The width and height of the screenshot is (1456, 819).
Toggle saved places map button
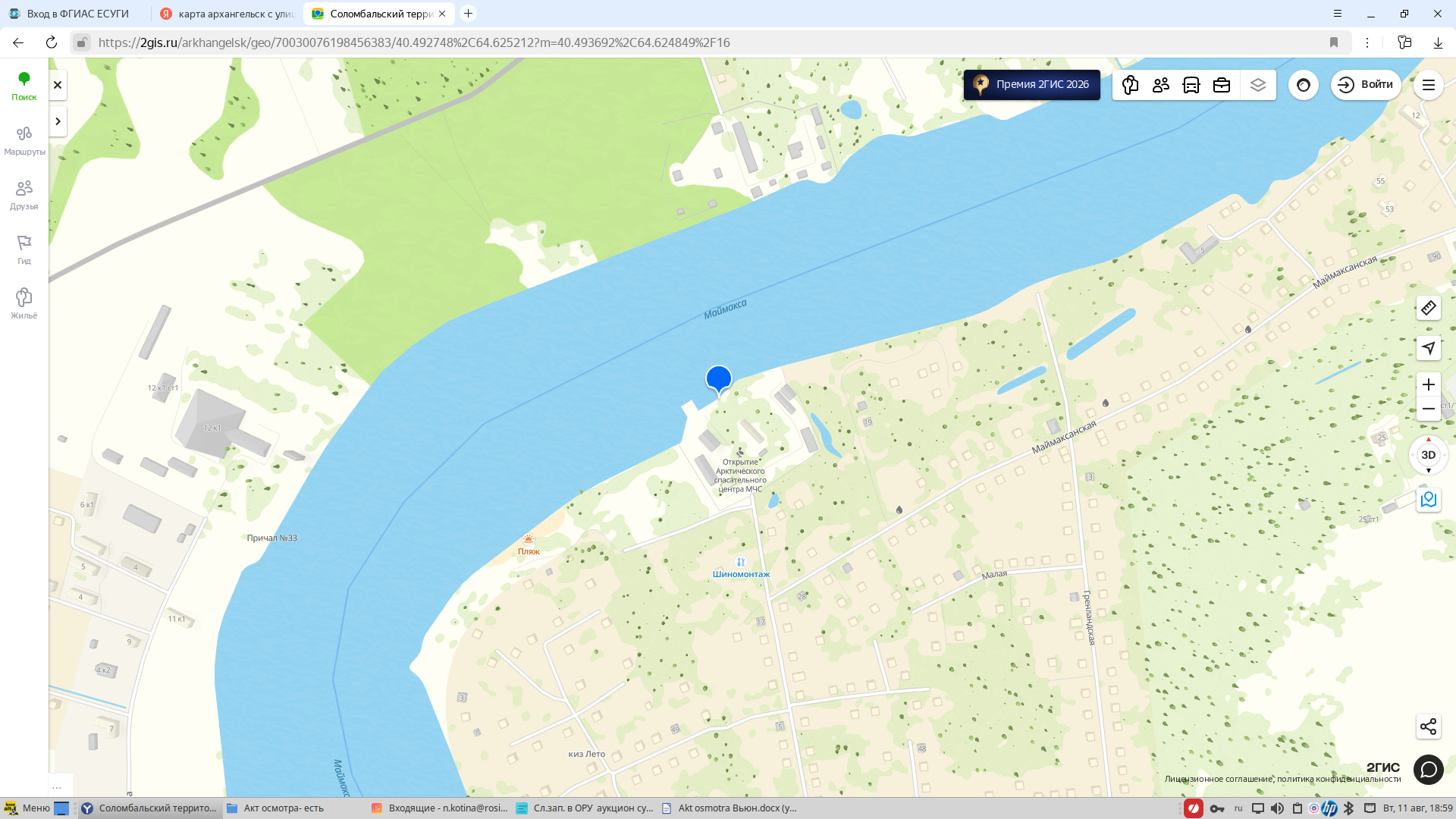(1429, 500)
